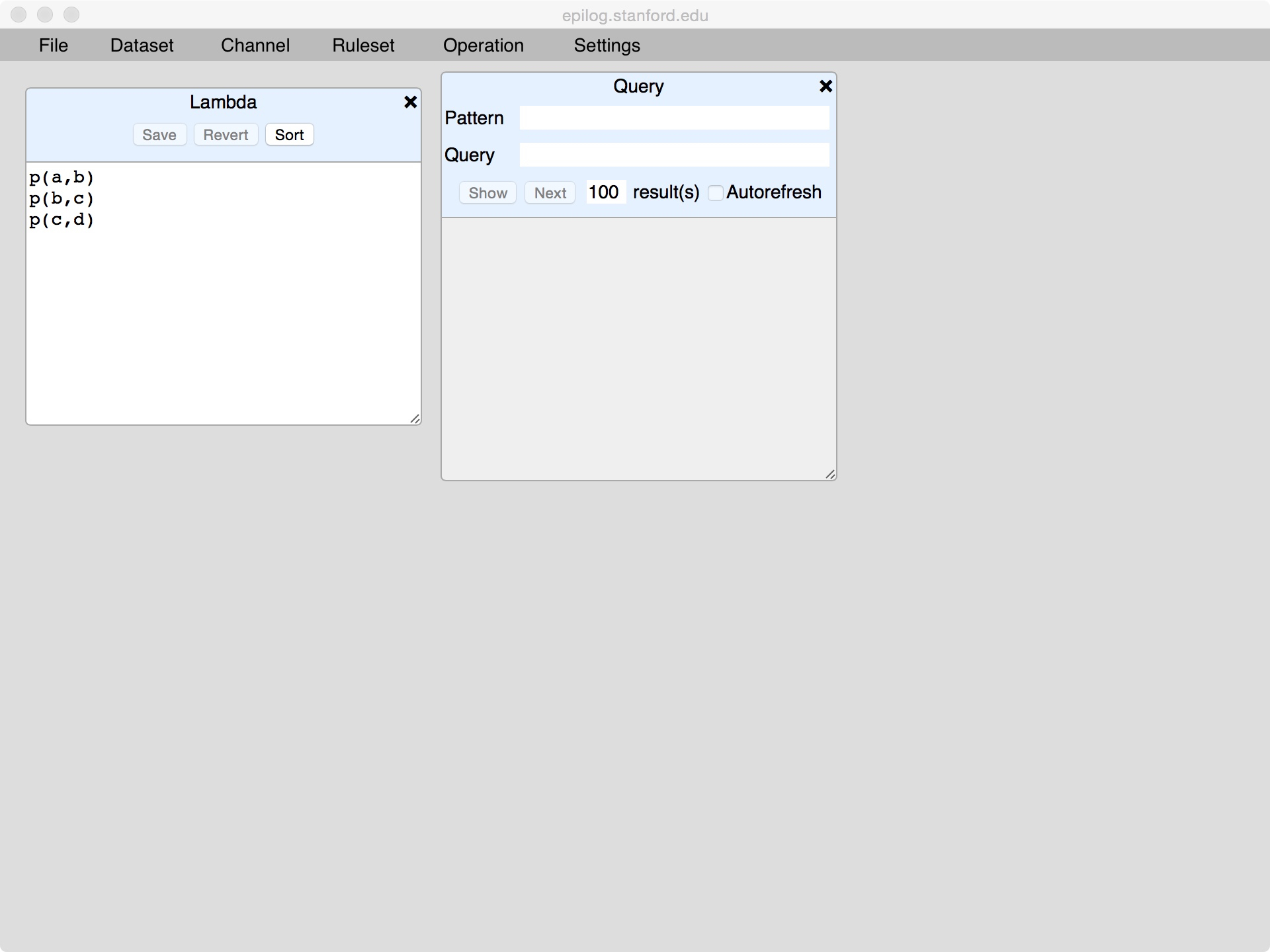
Task: Click the Revert button
Action: 226,135
